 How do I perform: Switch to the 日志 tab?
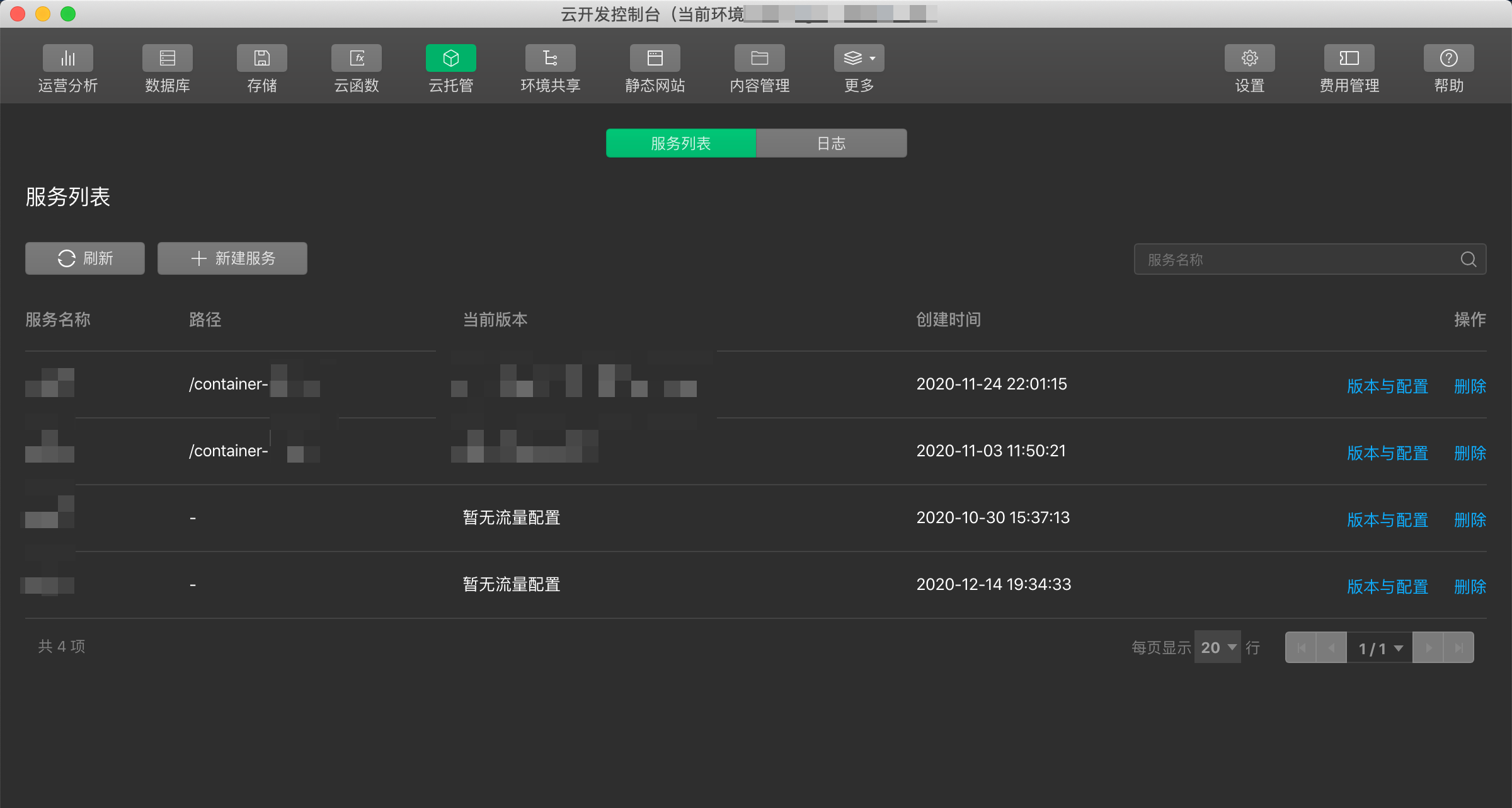(x=831, y=143)
